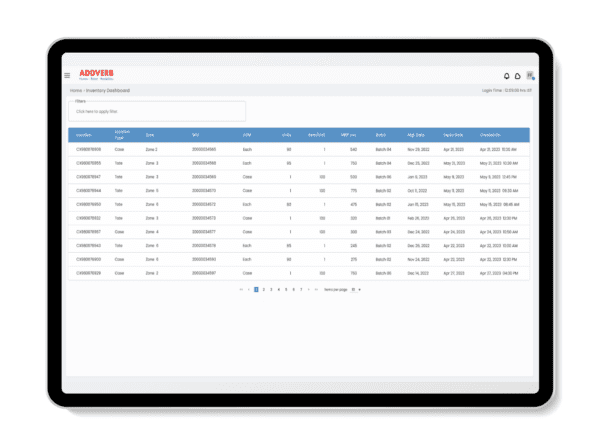
Task: Sort by the Zone column header
Action: pyautogui.click(x=150, y=134)
